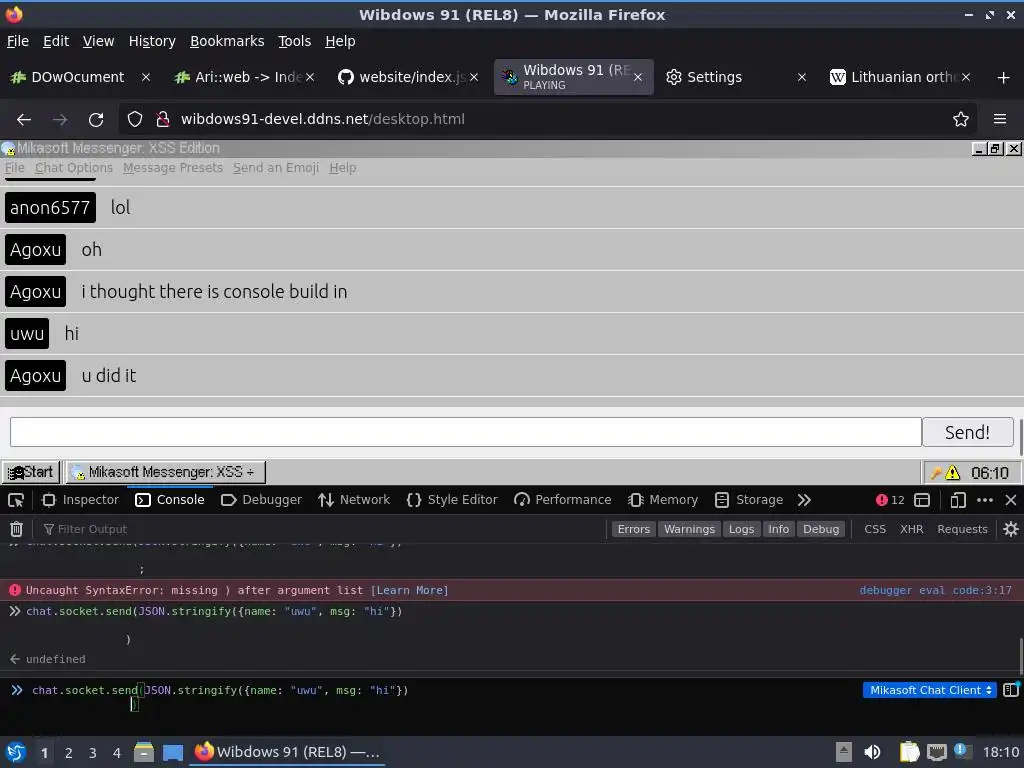
Task: Click the insecure connection padlock icon
Action: pyautogui.click(x=163, y=120)
